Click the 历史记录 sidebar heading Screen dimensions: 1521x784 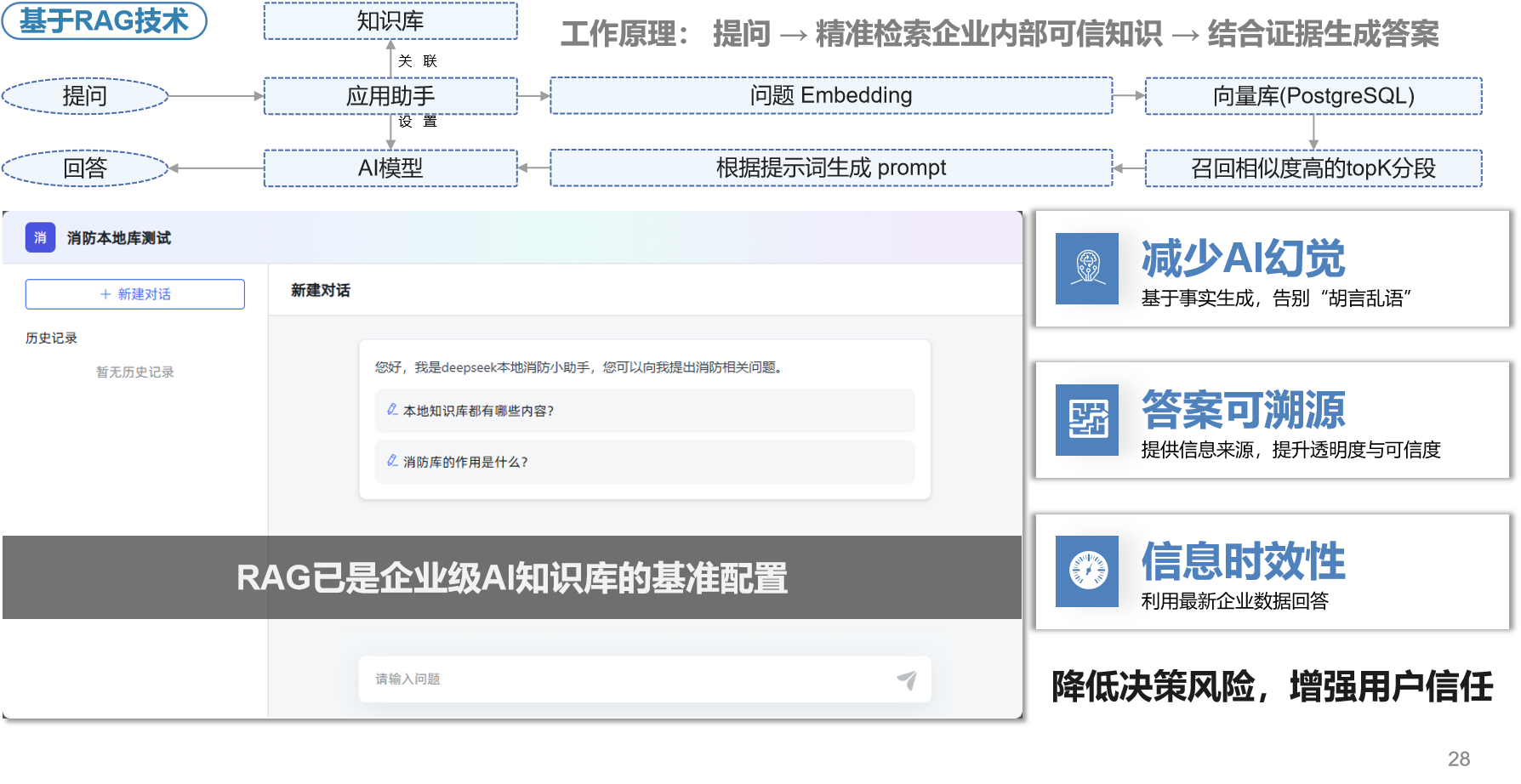51,338
